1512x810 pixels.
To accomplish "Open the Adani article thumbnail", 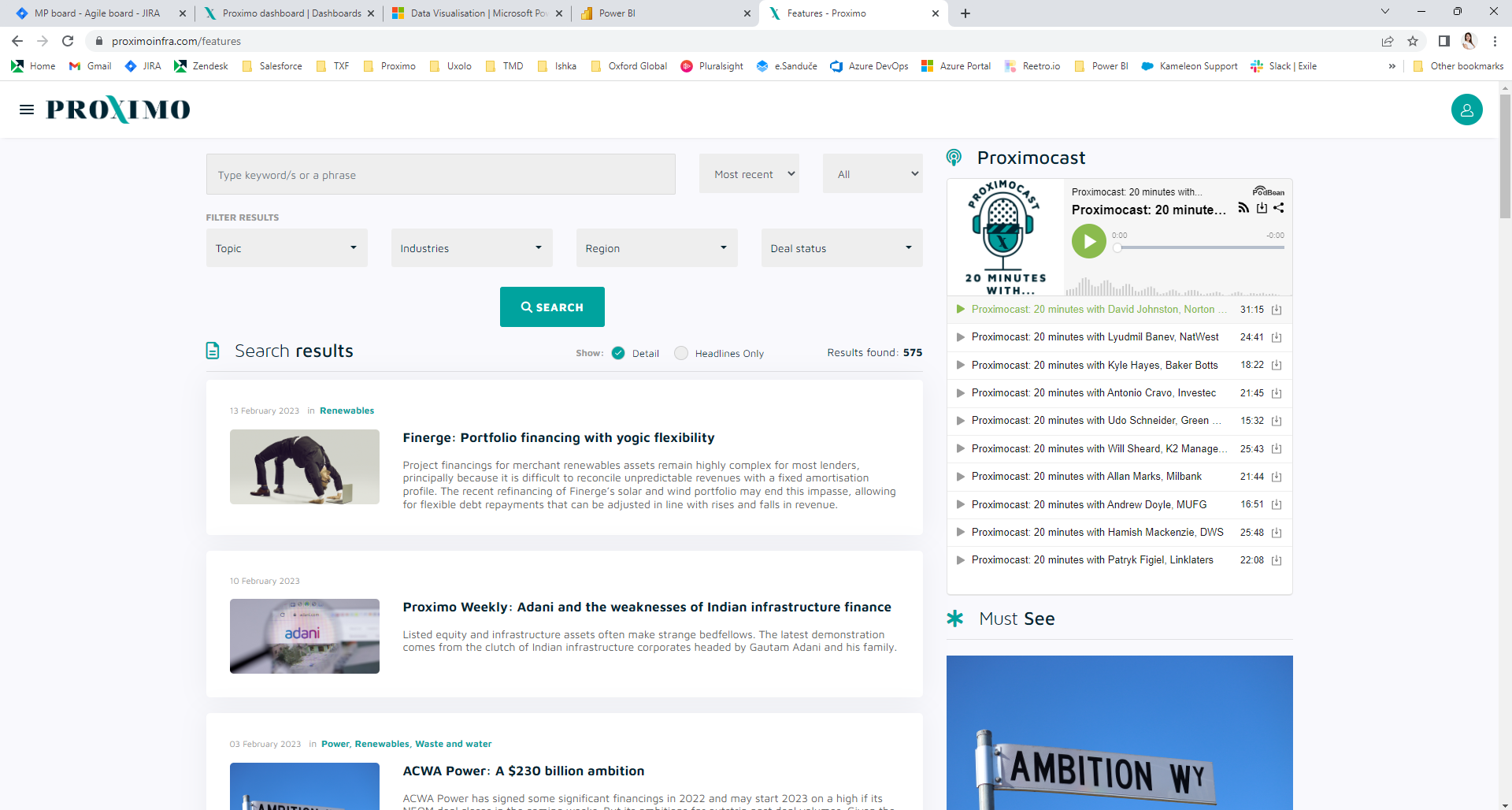I will (x=305, y=636).
